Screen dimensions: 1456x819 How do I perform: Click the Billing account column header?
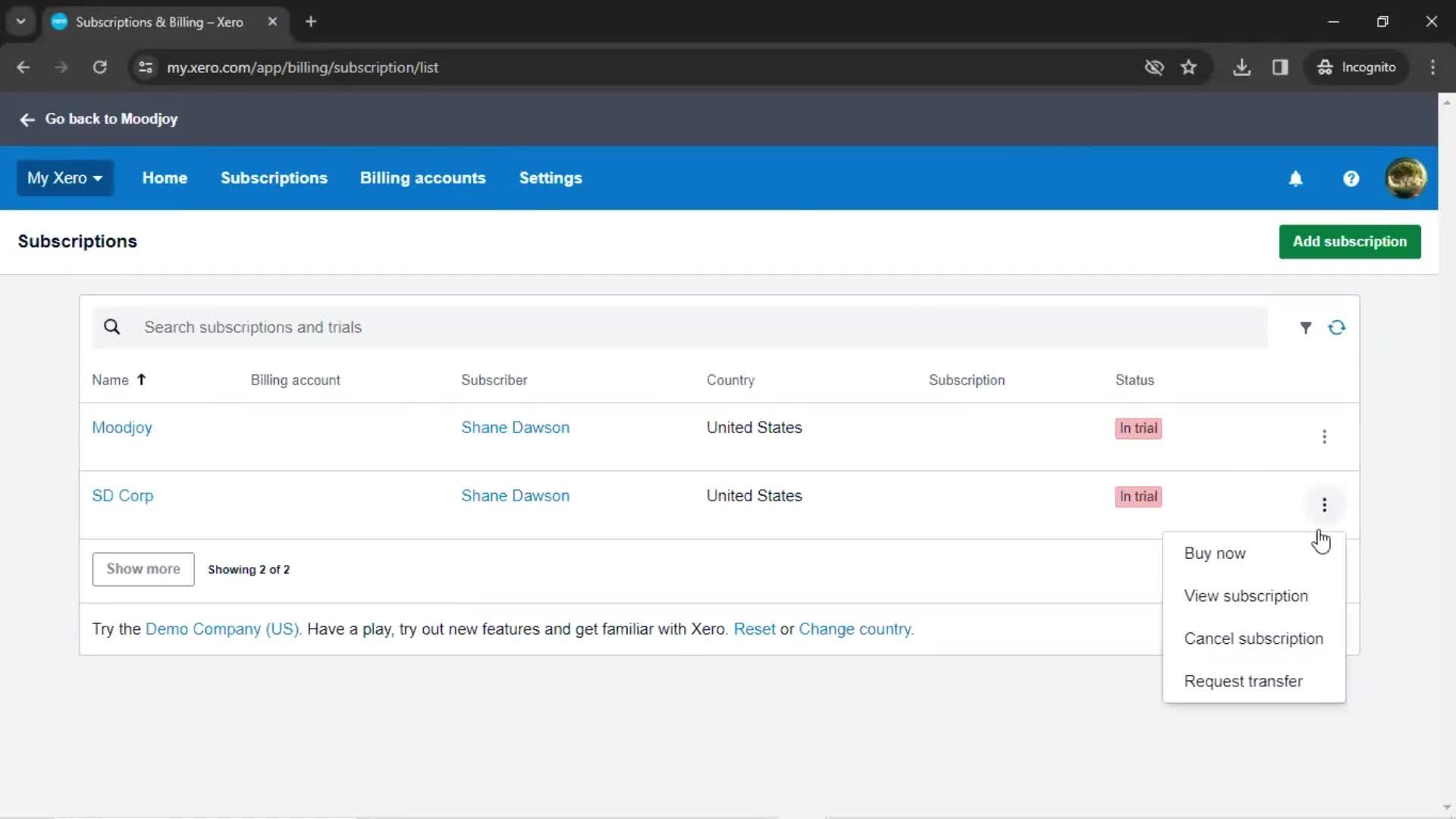click(296, 380)
